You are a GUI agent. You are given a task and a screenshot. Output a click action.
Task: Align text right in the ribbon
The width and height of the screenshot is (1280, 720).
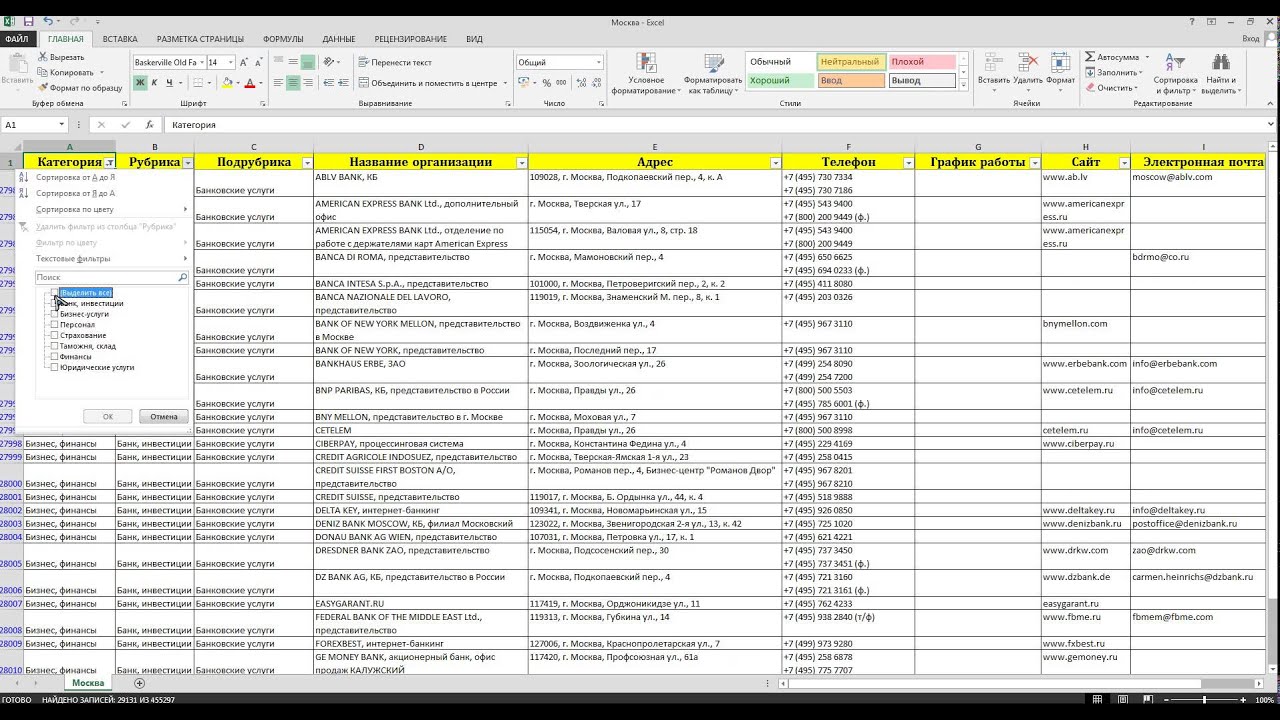tap(309, 82)
